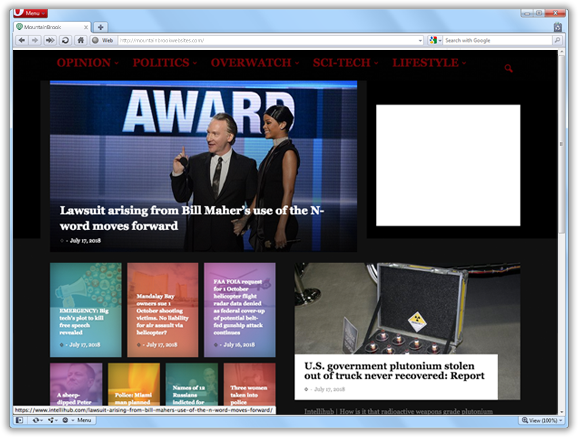Viewport: 578px width, 437px height.
Task: Open the Opera Turbo dropdown in status bar
Action: [67, 420]
